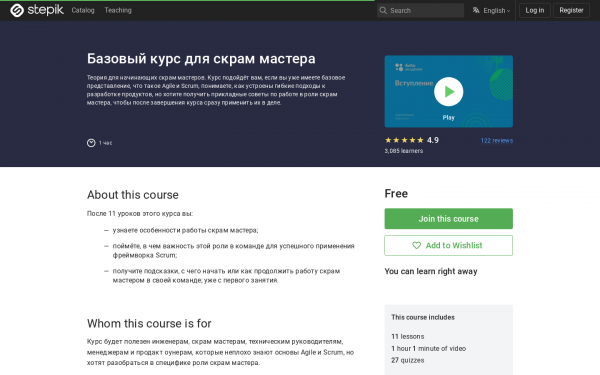
Task: Open the Catalog menu
Action: 83,10
